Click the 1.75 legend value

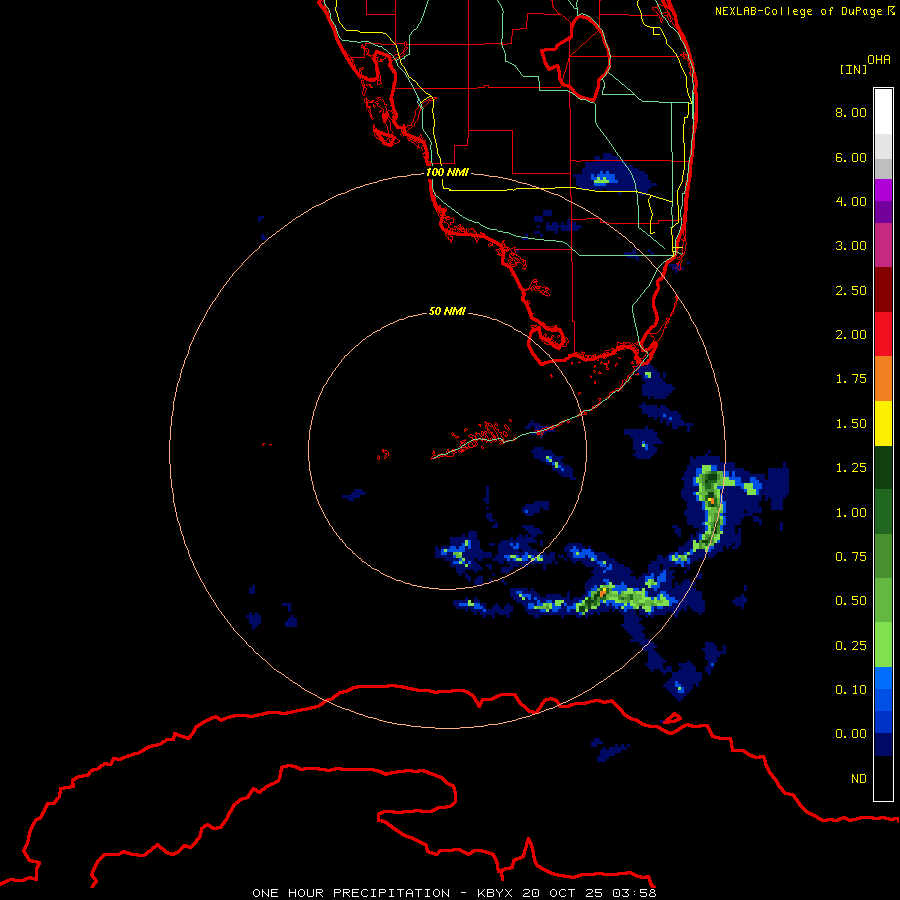point(851,379)
